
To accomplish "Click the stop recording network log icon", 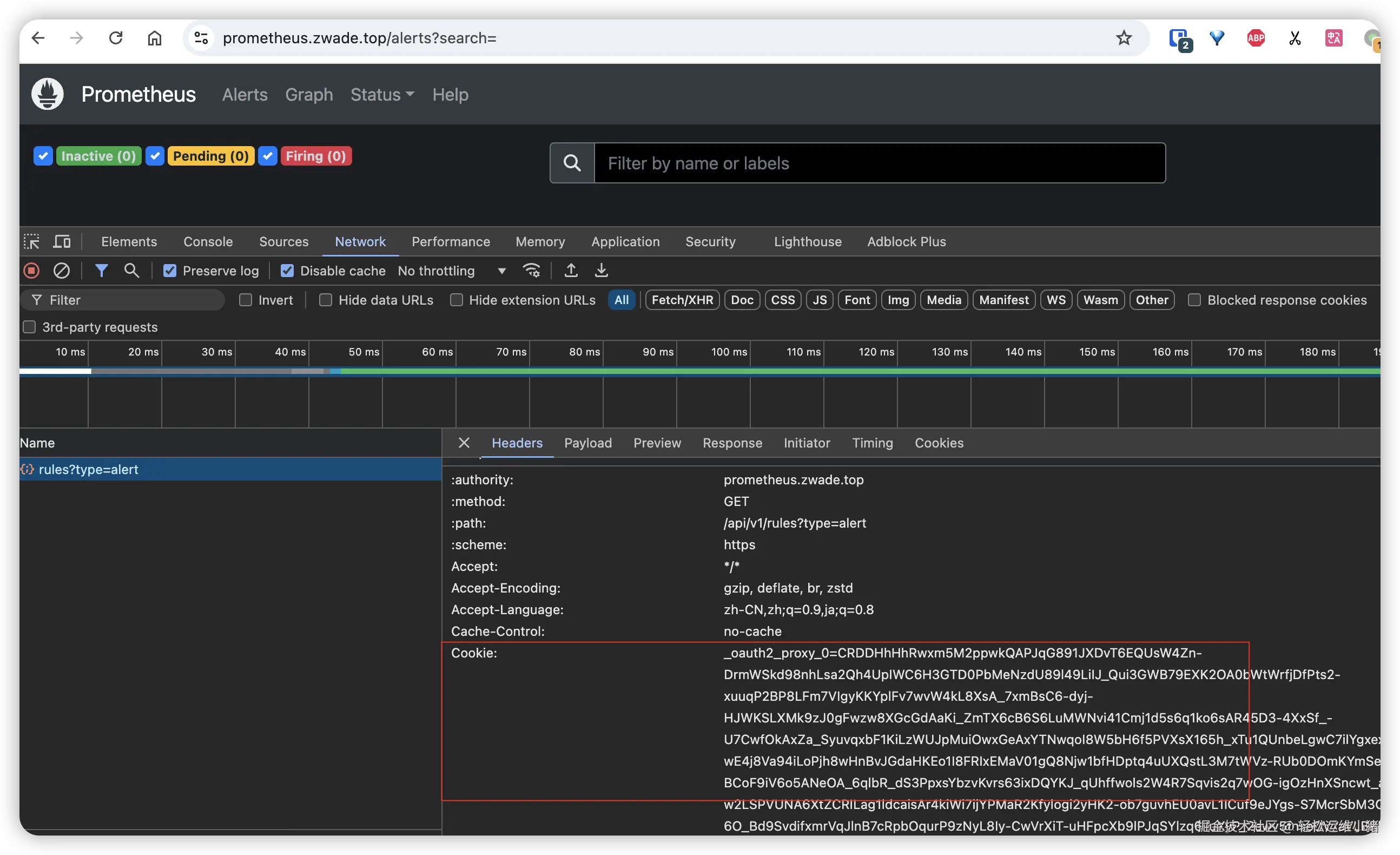I will click(x=31, y=271).
